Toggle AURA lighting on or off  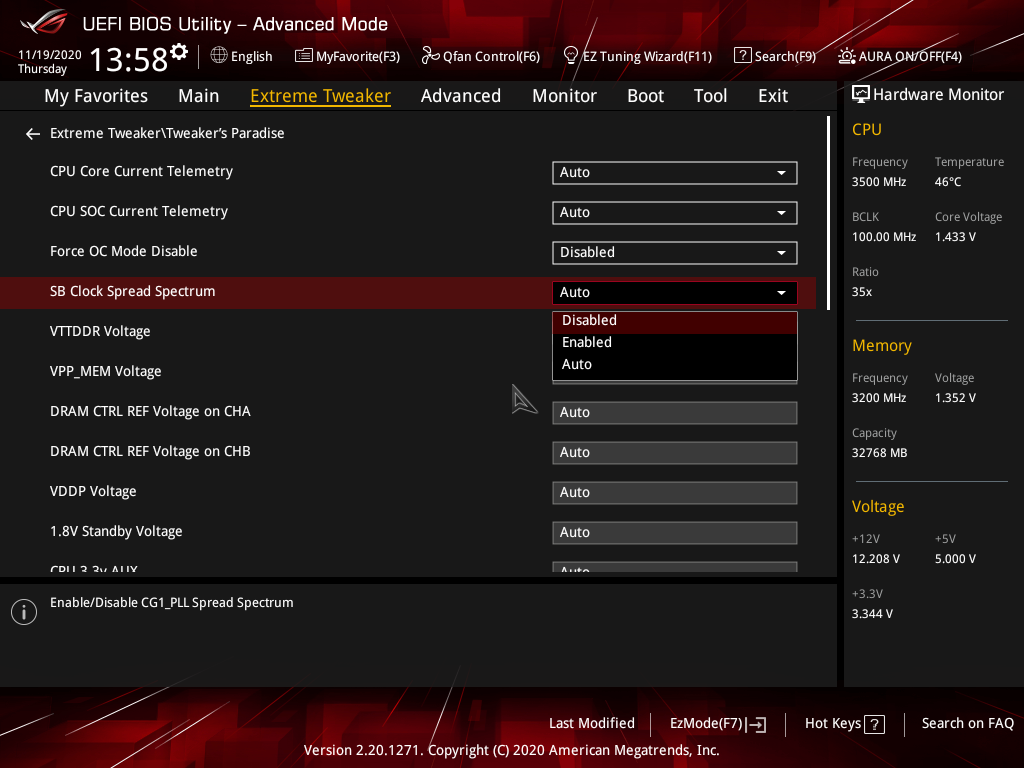(x=899, y=56)
